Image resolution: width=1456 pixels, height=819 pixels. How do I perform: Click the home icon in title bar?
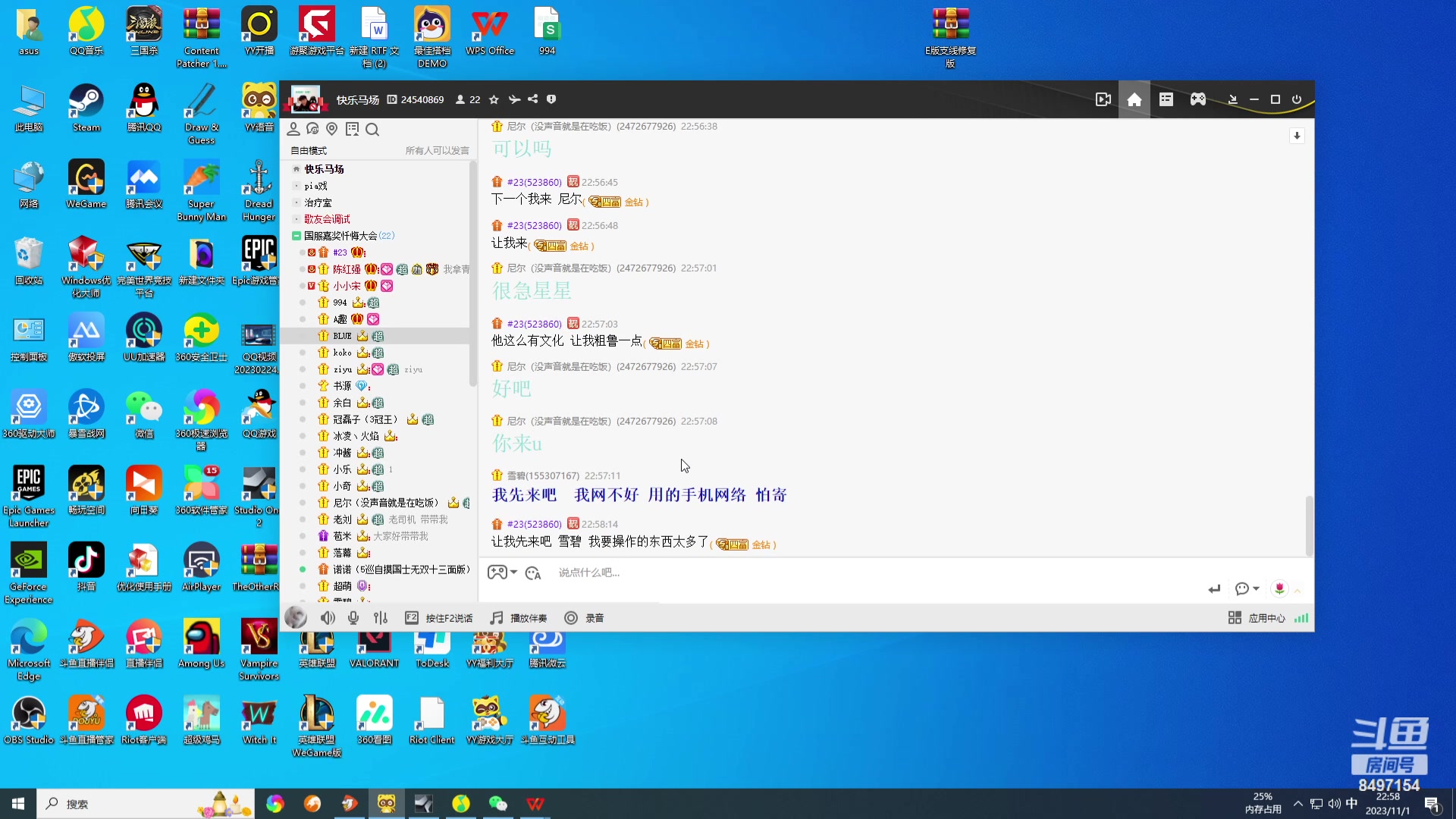1134,99
